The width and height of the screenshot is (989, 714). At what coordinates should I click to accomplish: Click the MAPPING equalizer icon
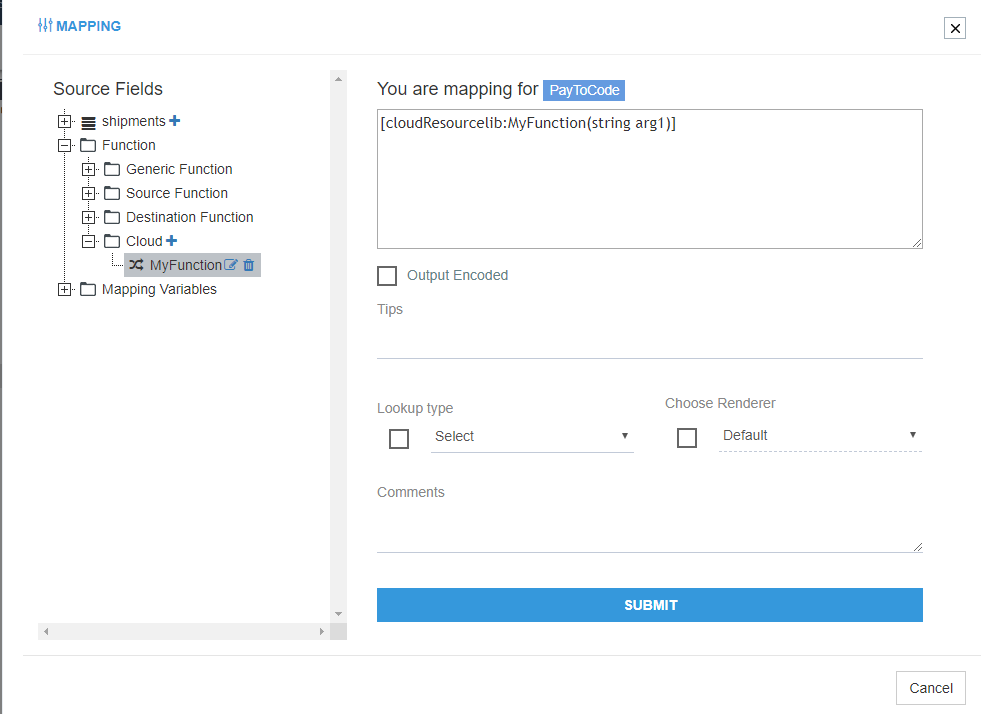pos(44,27)
